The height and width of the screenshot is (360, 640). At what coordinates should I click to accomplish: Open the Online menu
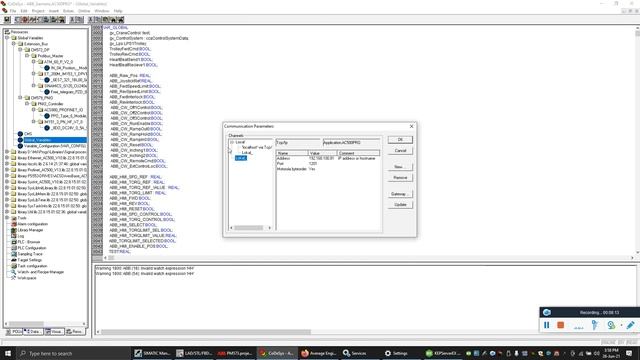pyautogui.click(x=84, y=11)
